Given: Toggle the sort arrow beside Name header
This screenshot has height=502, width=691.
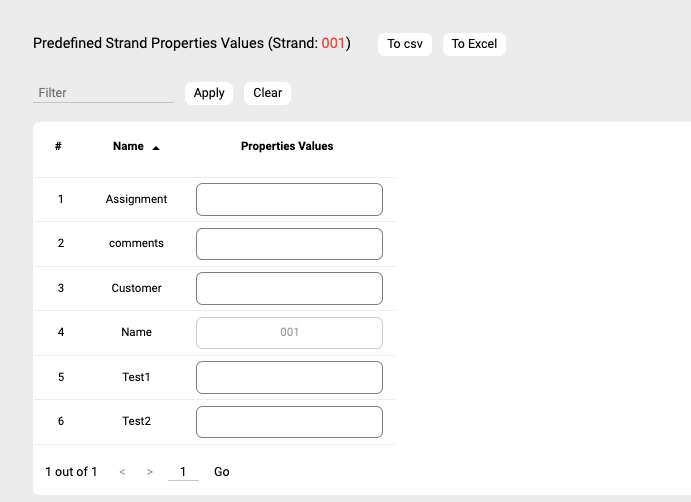Looking at the screenshot, I should 156,147.
